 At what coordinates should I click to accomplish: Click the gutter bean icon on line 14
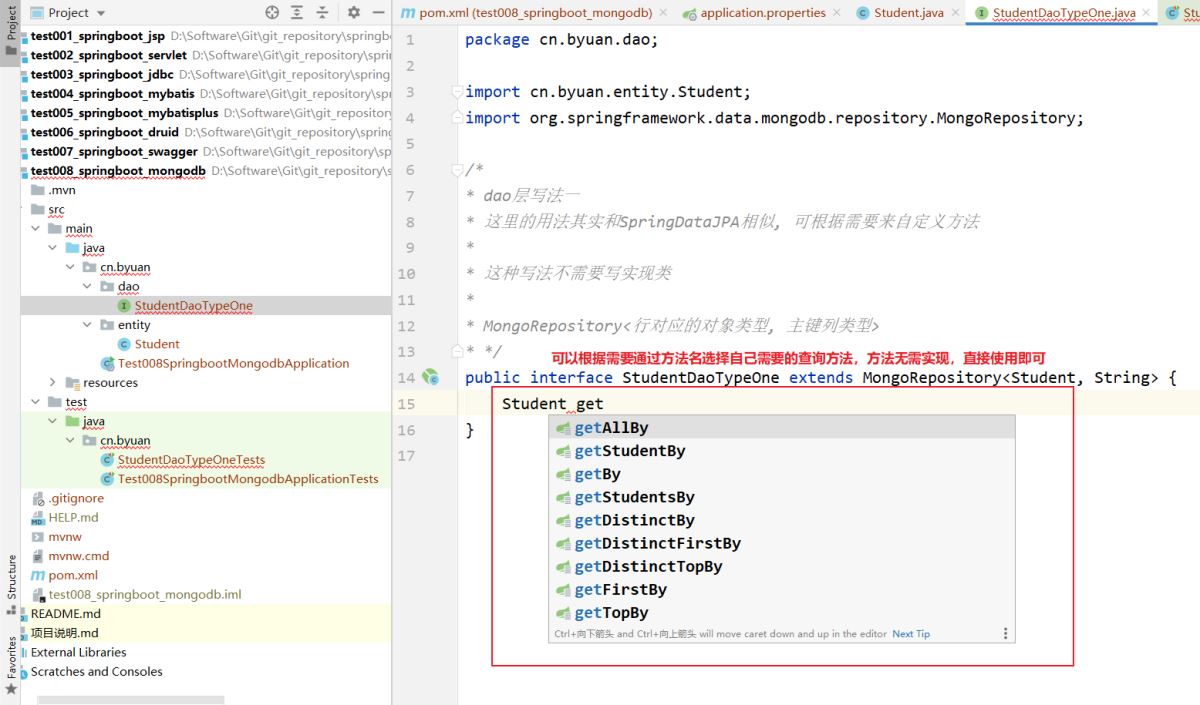[430, 377]
